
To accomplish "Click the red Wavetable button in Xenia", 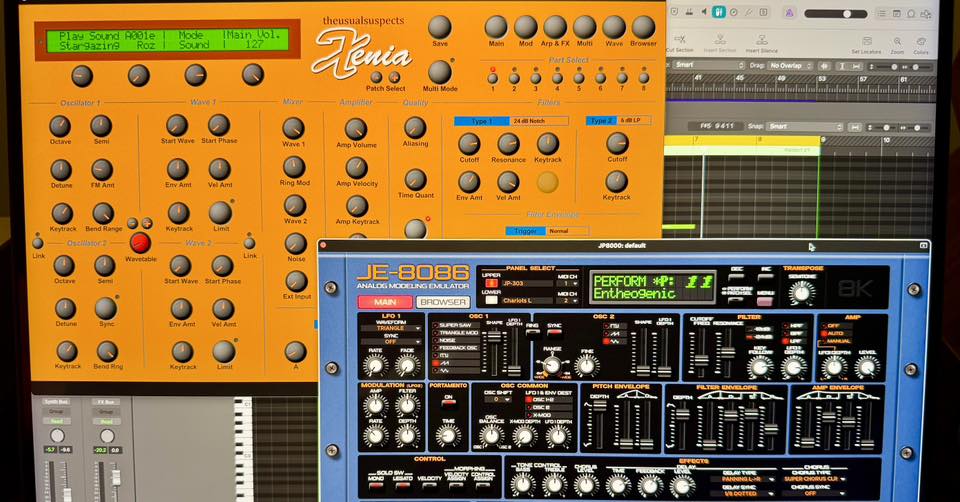I will pyautogui.click(x=140, y=242).
